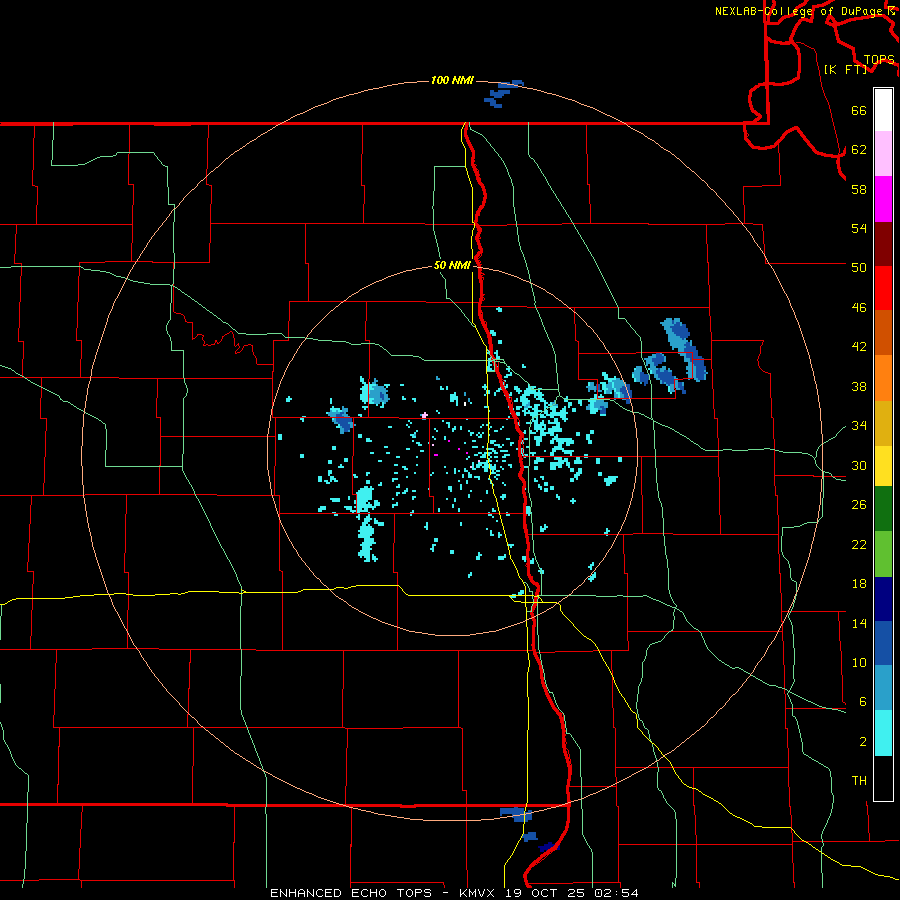This screenshot has width=900, height=900.
Task: Select the Enhanced Echo Tops KMVX caption
Action: (x=454, y=893)
